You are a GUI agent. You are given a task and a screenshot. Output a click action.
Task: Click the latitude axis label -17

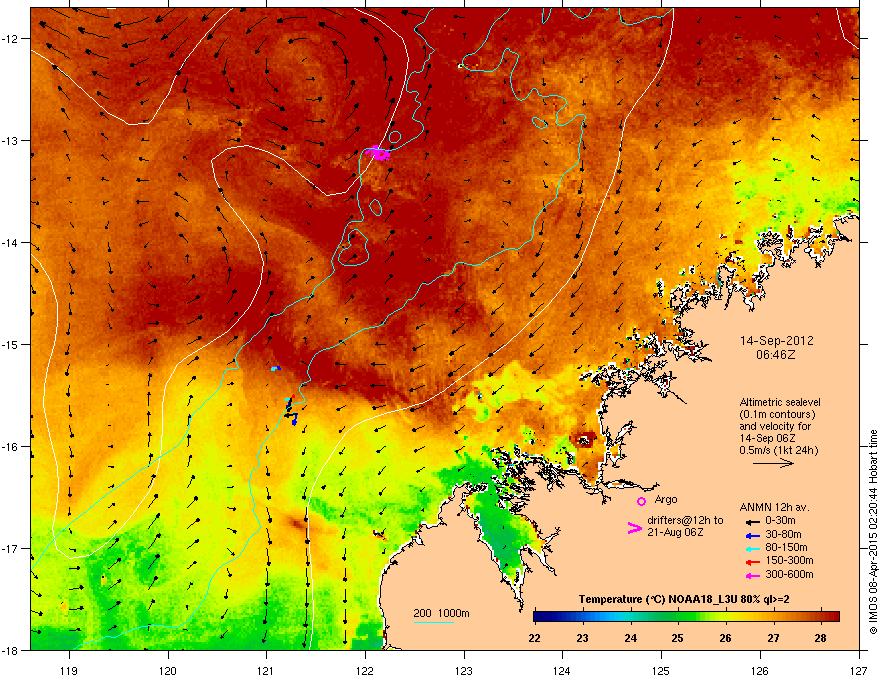pyautogui.click(x=10, y=548)
